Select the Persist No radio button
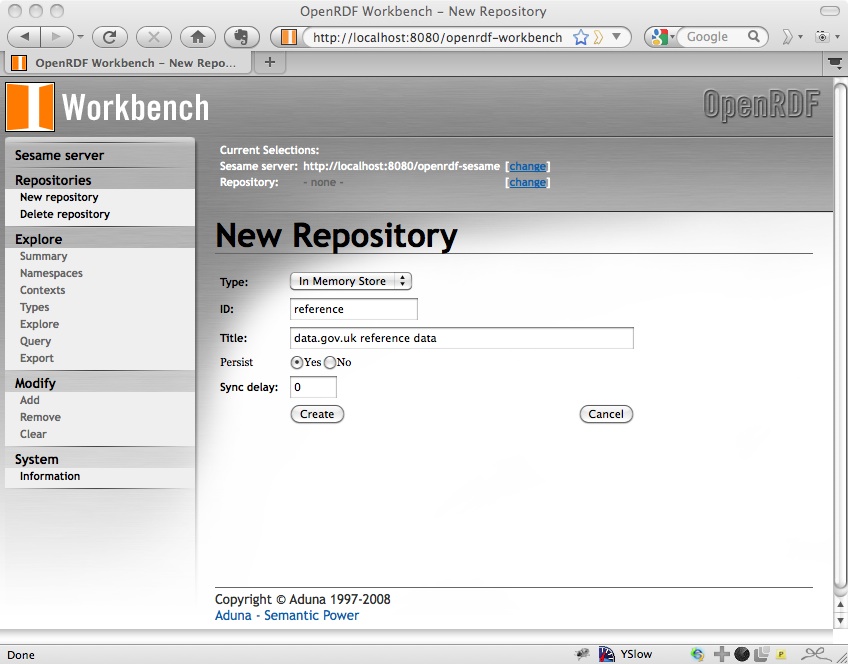The width and height of the screenshot is (848, 664). 330,362
